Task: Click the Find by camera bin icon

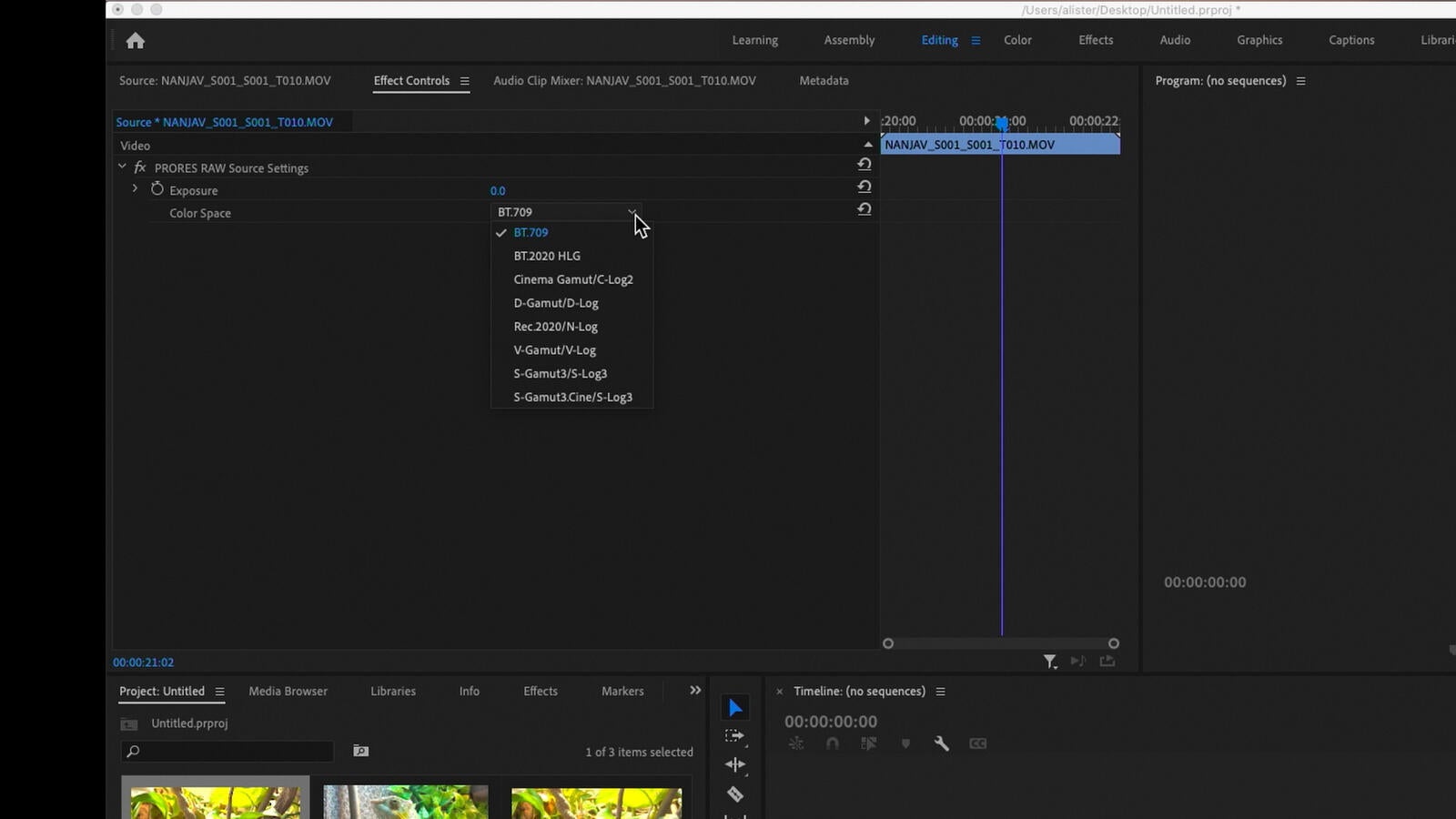Action: 361,751
